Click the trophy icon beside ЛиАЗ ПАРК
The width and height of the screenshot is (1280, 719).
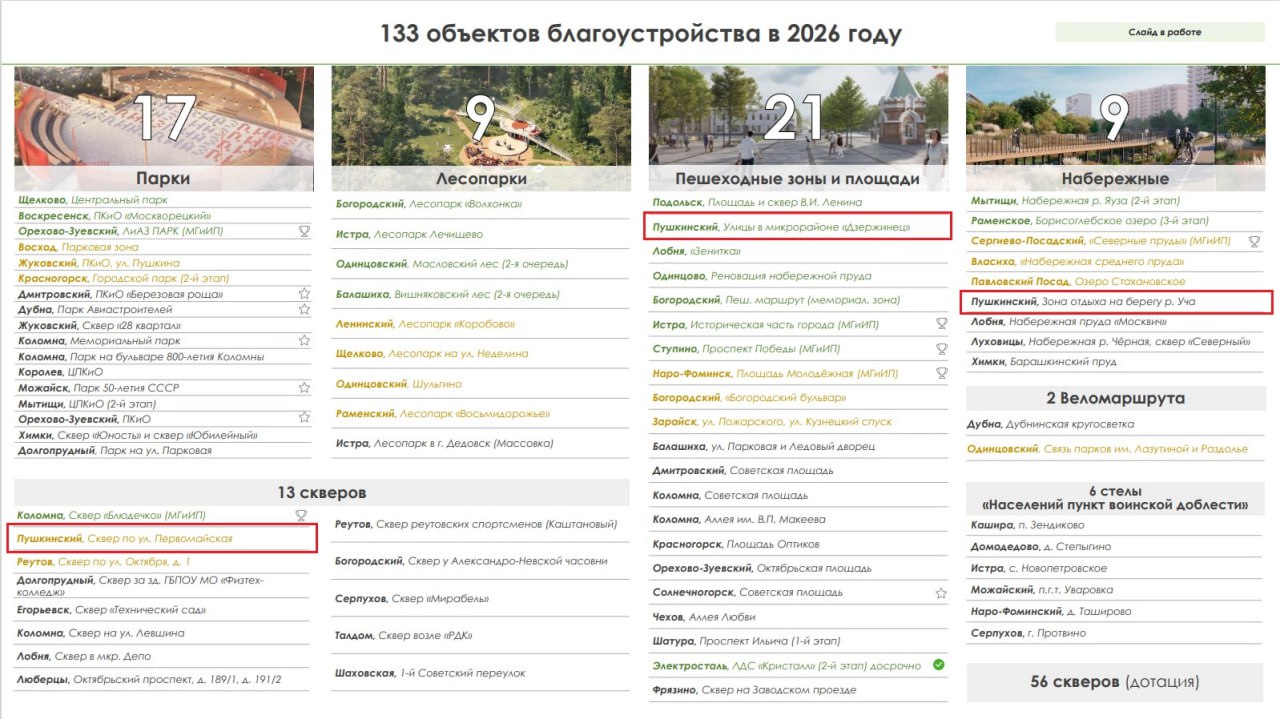point(304,231)
